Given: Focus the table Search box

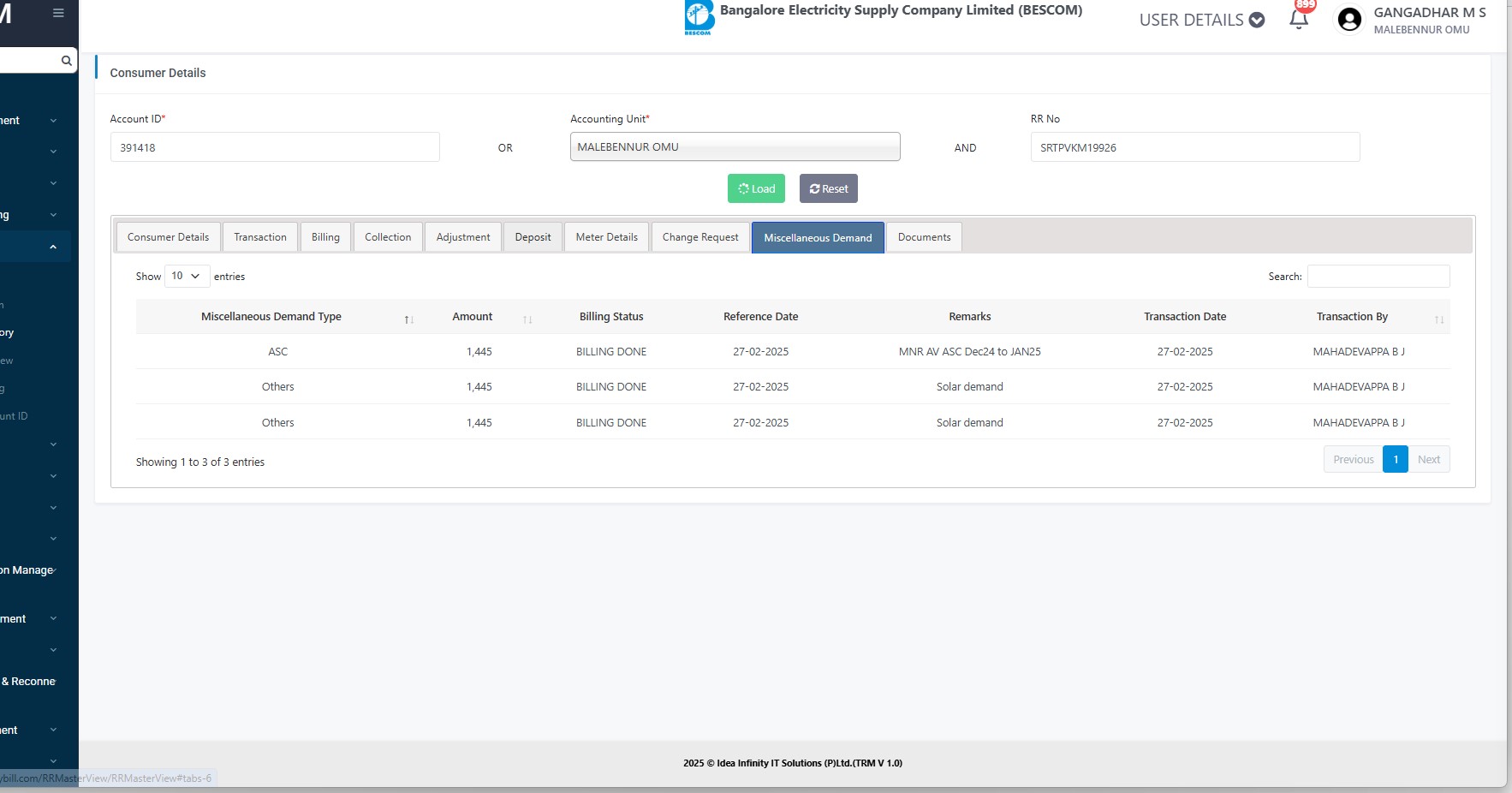Looking at the screenshot, I should pos(1378,276).
